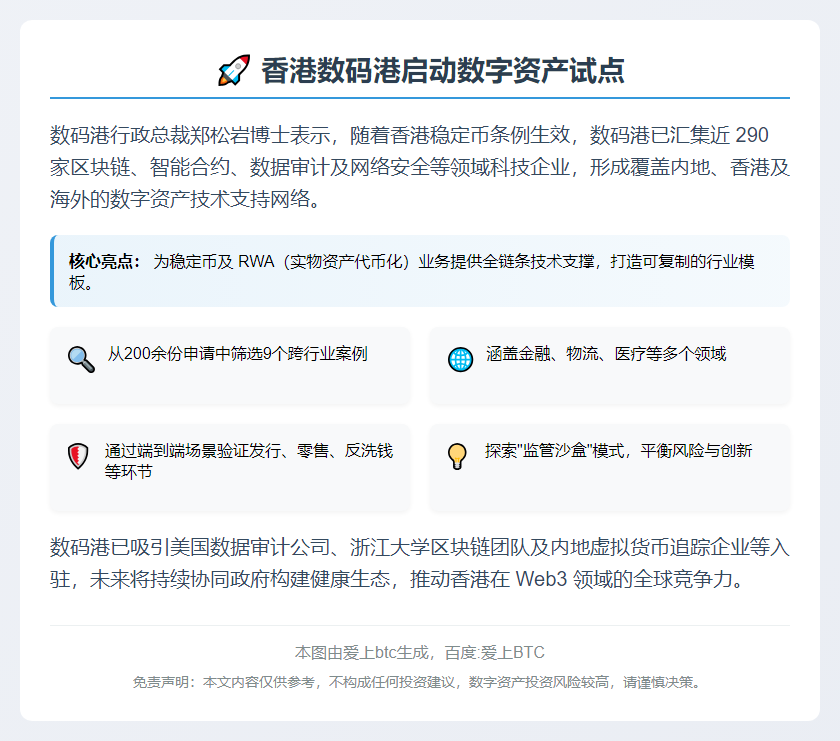Click the text 涵盖金融、物流、医疗等多个领域
Screen dimensions: 840x741
[x=606, y=354]
